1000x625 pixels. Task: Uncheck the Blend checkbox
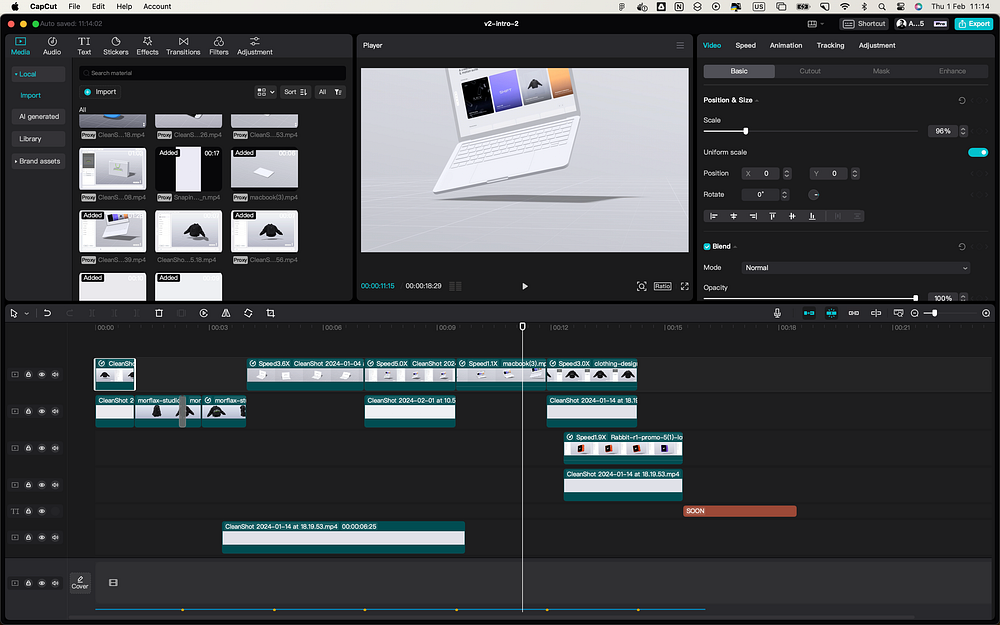707,246
